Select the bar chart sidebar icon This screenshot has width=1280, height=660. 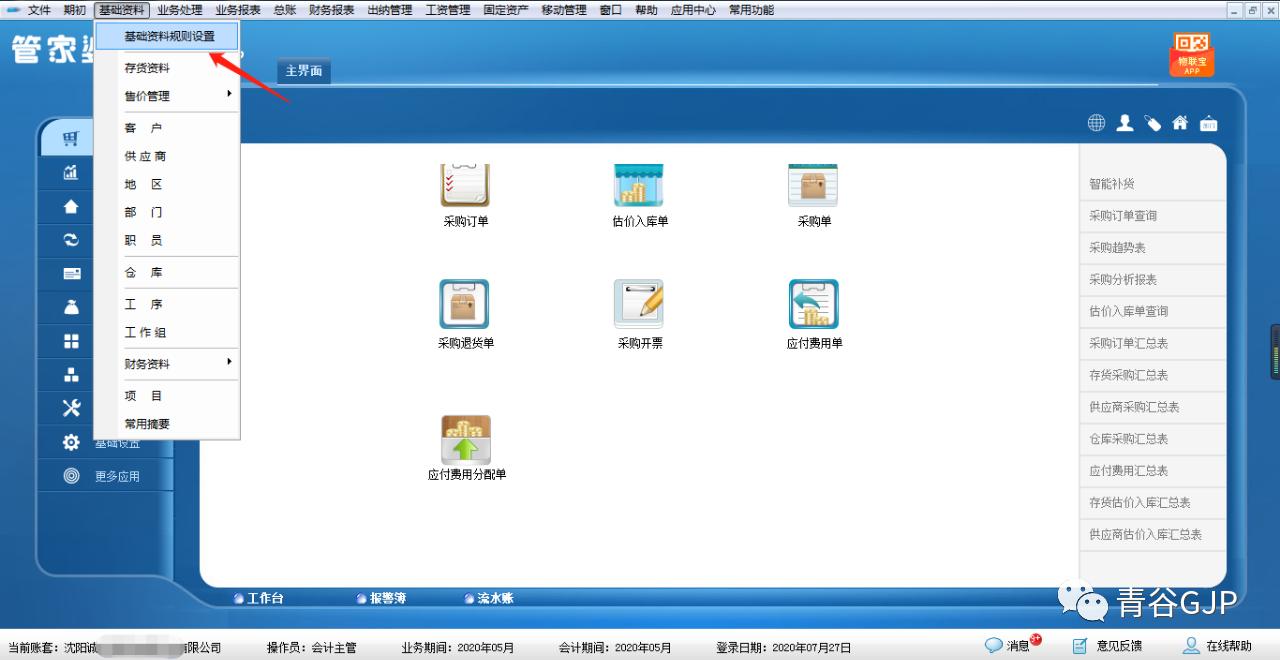[71, 172]
